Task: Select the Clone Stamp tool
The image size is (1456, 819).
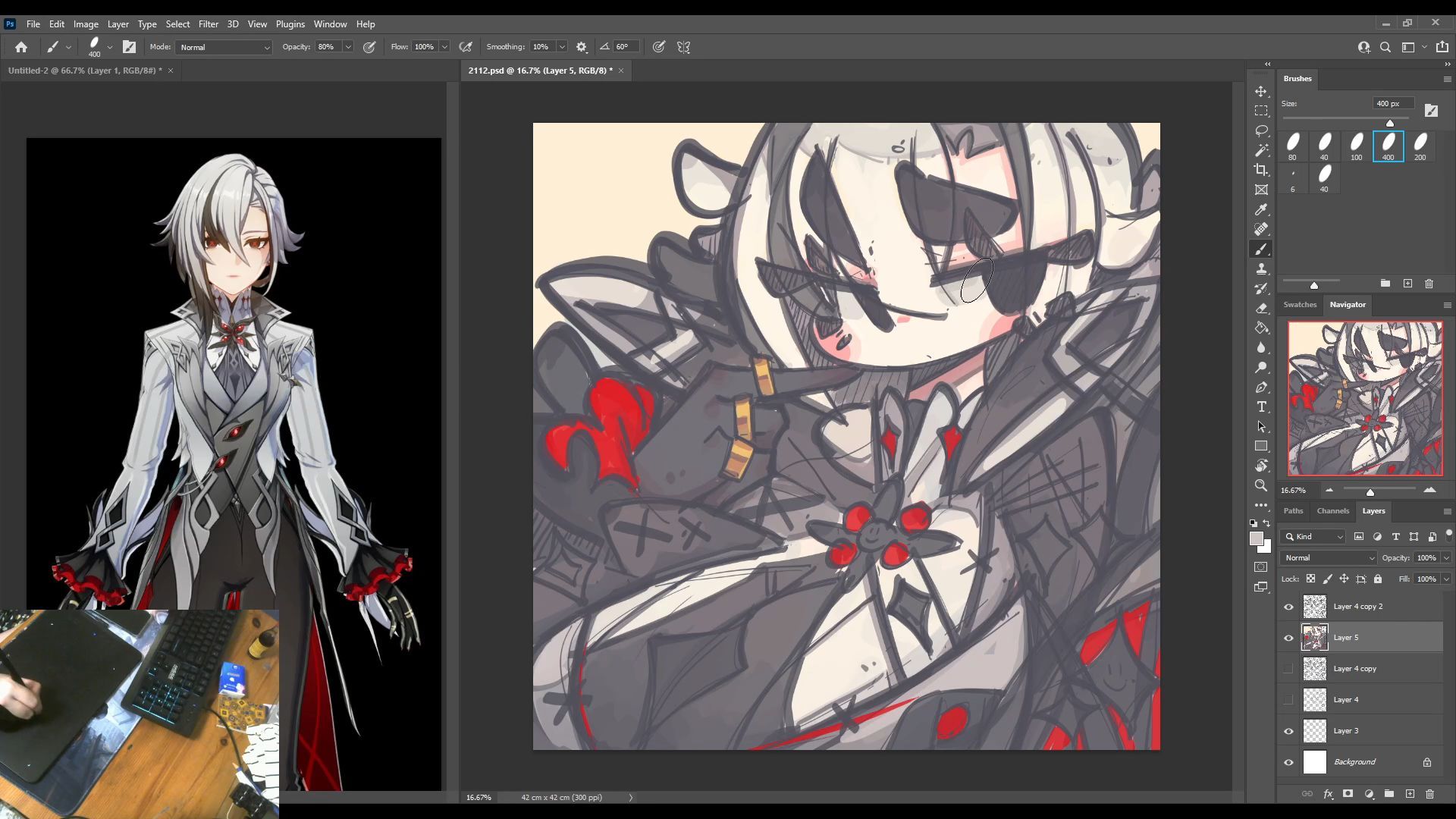Action: click(x=1261, y=268)
